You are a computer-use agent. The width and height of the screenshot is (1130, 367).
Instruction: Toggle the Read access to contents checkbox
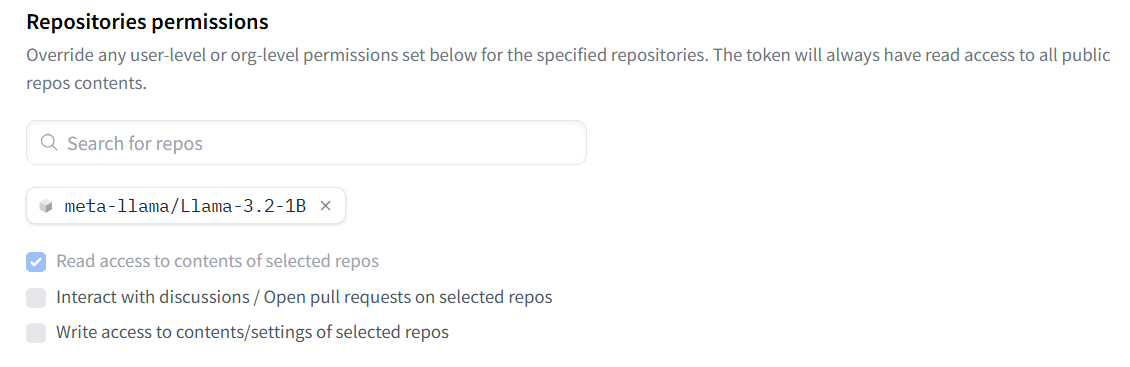coord(36,262)
